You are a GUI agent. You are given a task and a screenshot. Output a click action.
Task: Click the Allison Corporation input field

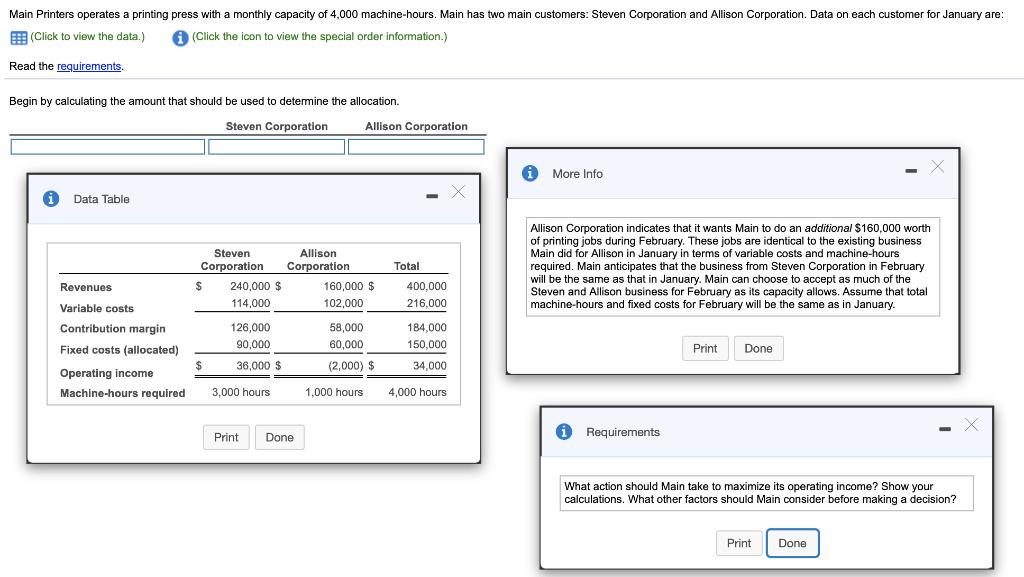point(416,147)
